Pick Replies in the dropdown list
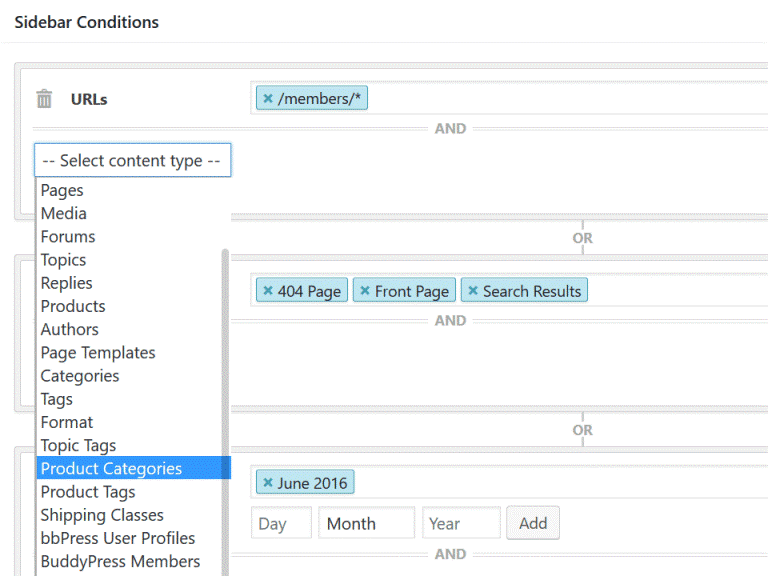The width and height of the screenshot is (768, 576). [129, 283]
